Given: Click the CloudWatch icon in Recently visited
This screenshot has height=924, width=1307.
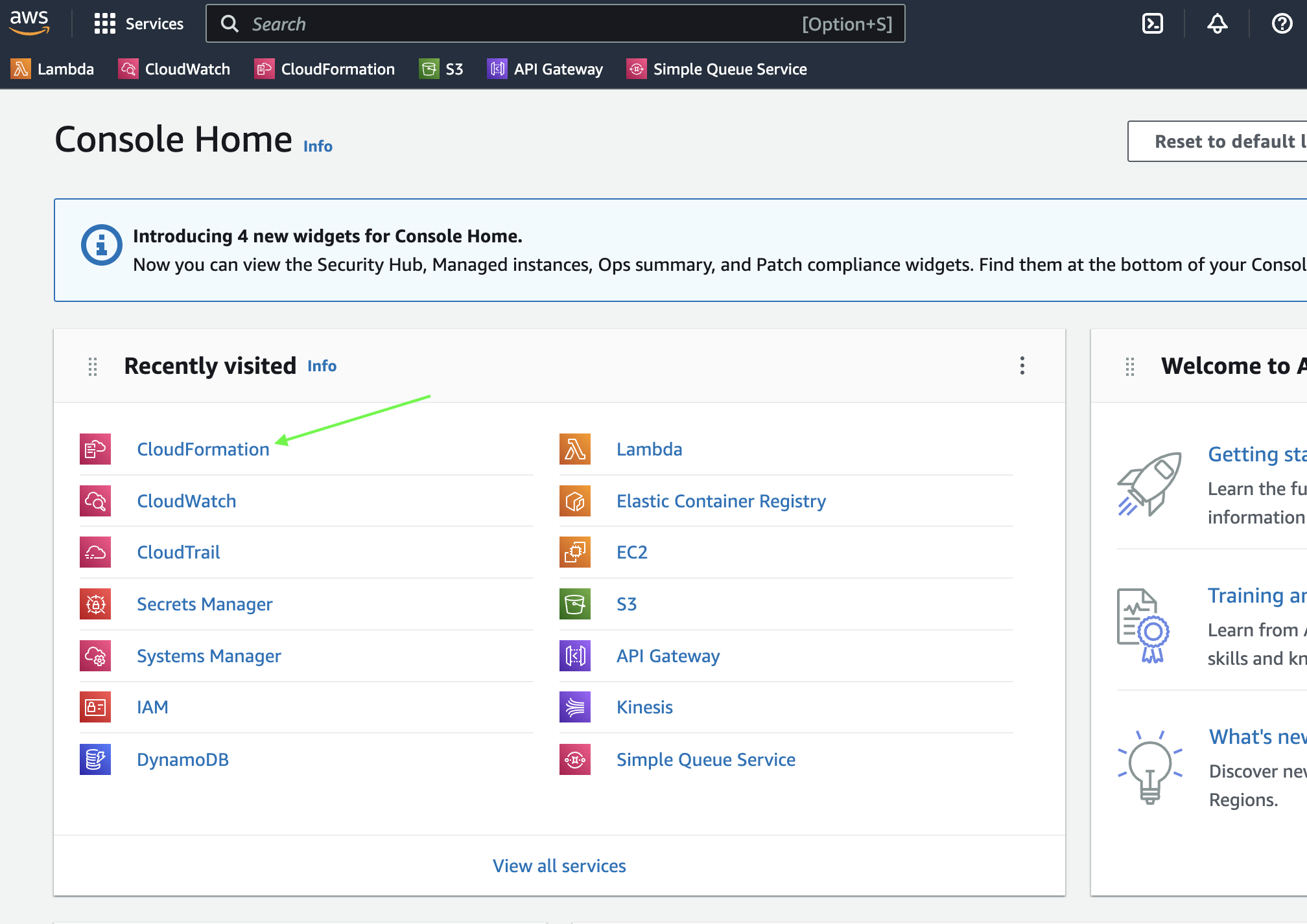Looking at the screenshot, I should pos(95,501).
